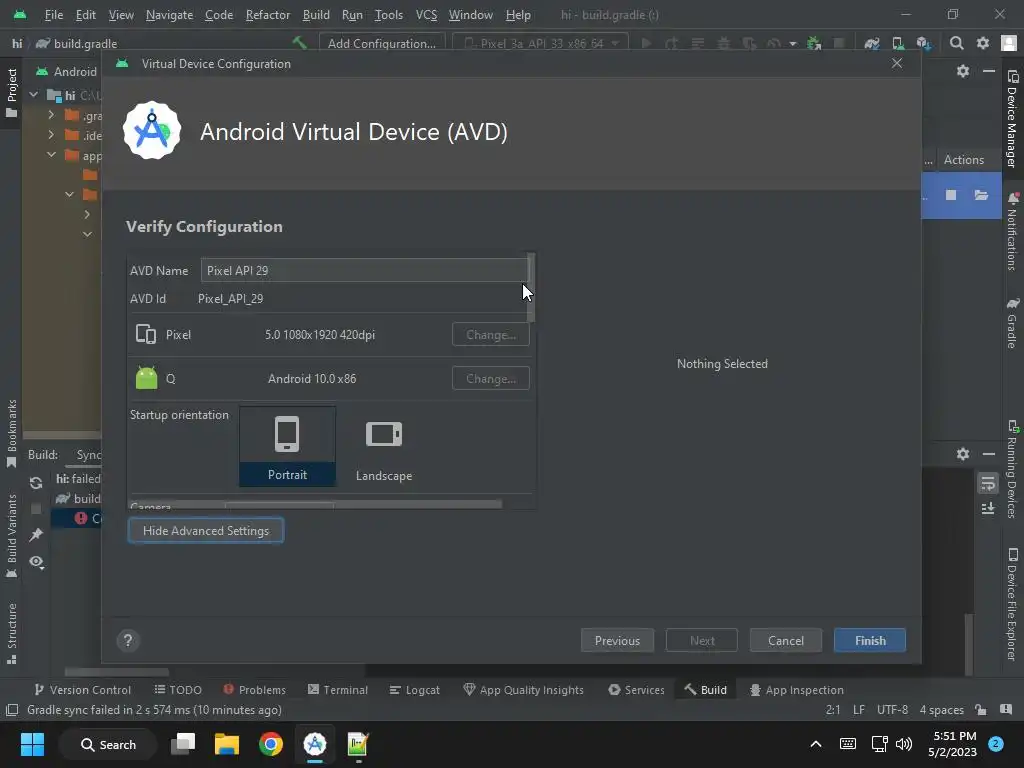Click the Build panel settings gear
The width and height of the screenshot is (1024, 768).
tap(963, 454)
